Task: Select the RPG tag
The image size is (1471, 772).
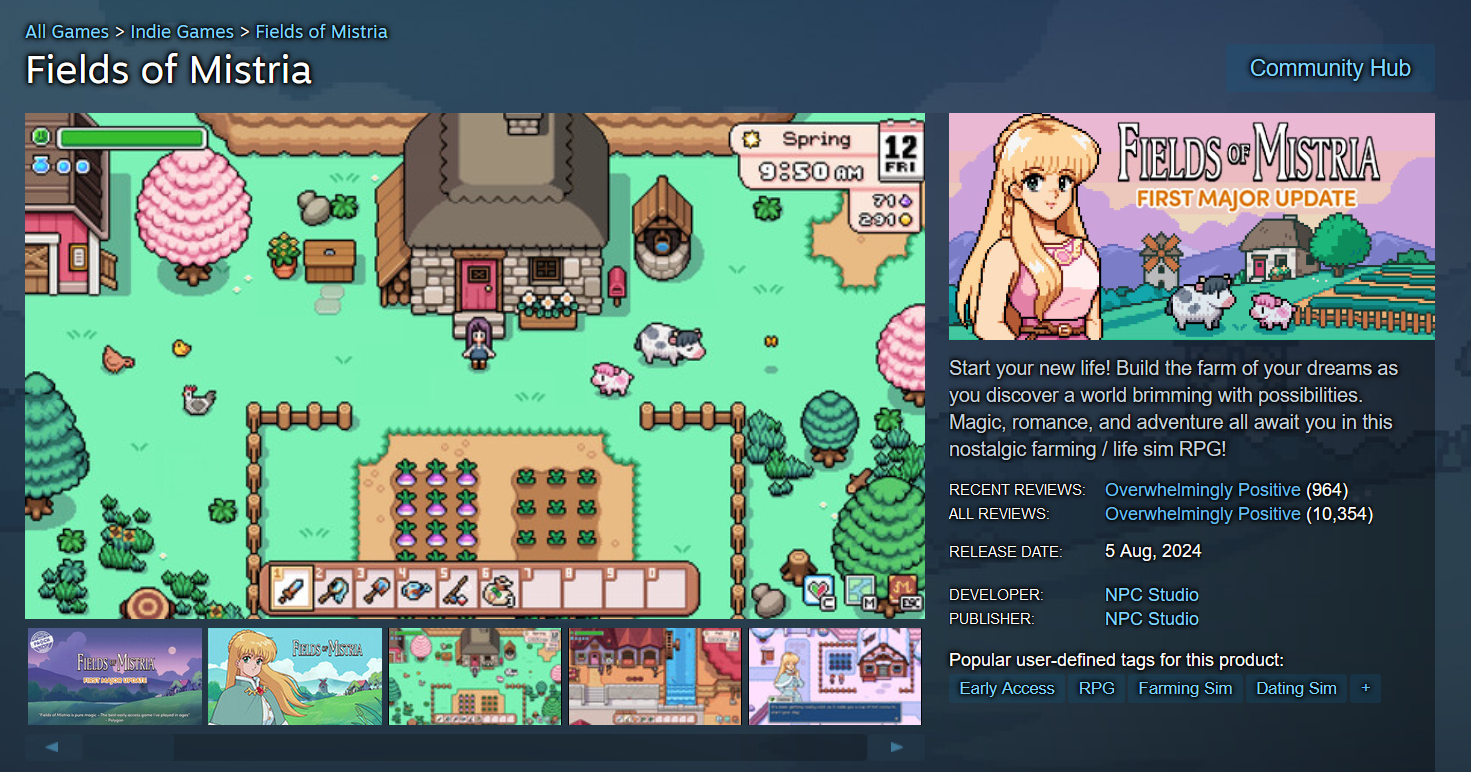Action: pos(1096,688)
